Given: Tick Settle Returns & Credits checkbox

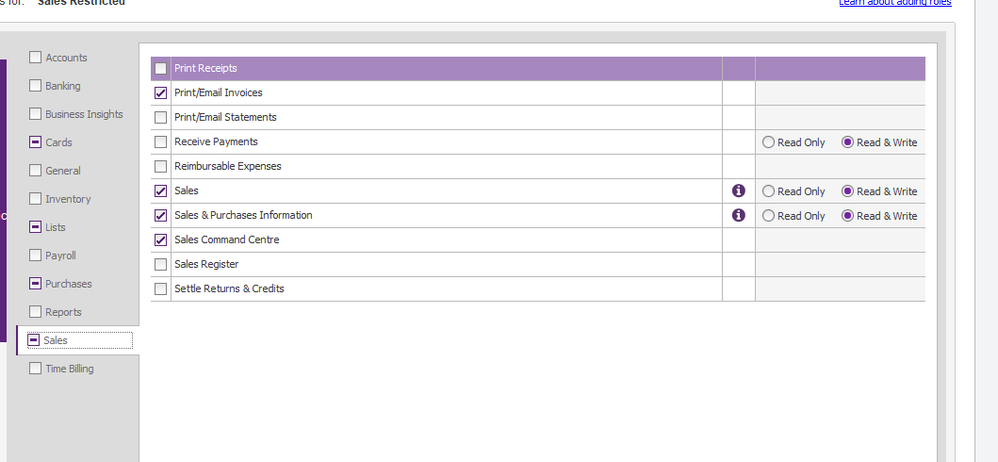Looking at the screenshot, I should pos(161,289).
